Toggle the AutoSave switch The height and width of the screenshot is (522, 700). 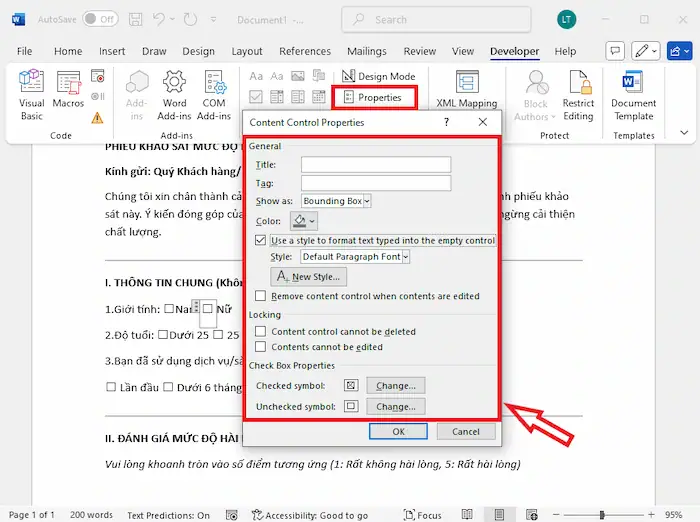click(x=99, y=19)
